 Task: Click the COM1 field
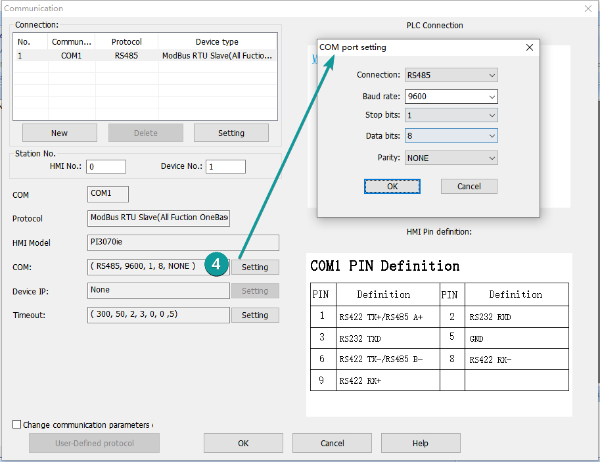coord(108,194)
